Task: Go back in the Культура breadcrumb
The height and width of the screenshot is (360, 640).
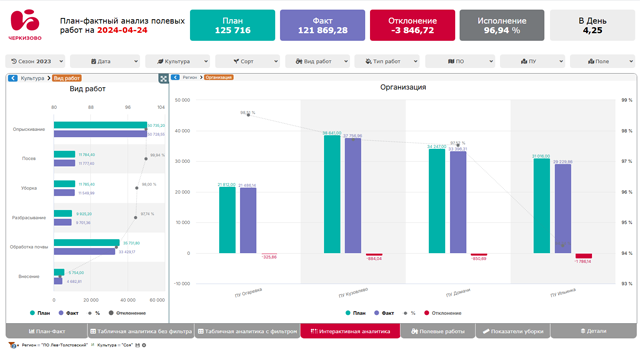Action: tap(13, 78)
